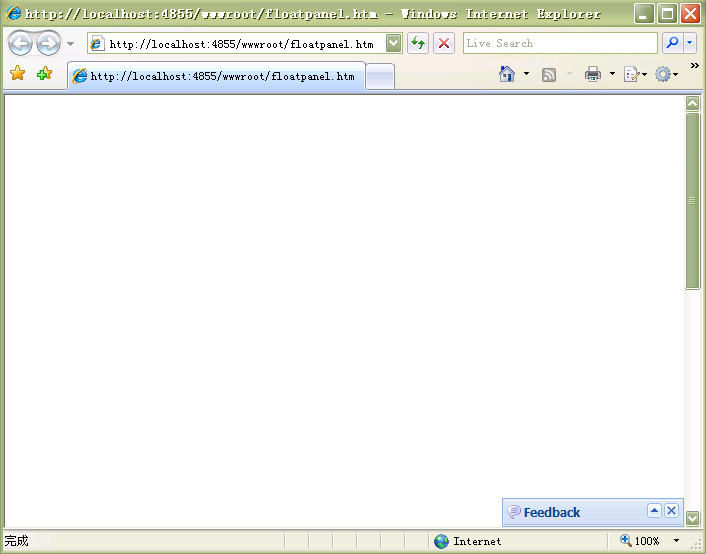Show more toolbar commands chevron
706x554 pixels.
coord(695,66)
